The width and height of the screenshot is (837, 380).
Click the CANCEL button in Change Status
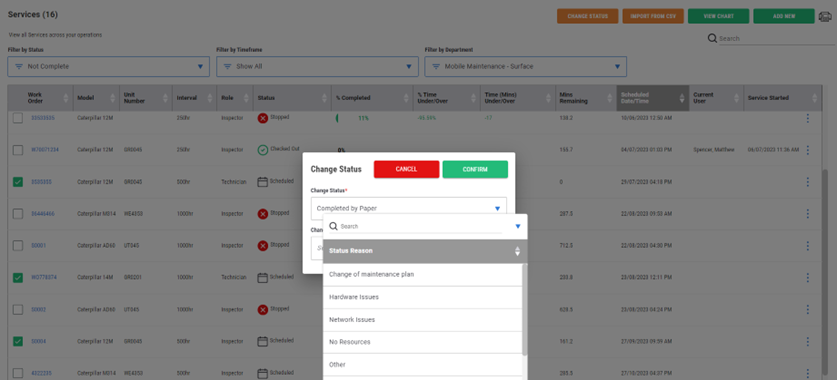[406, 169]
